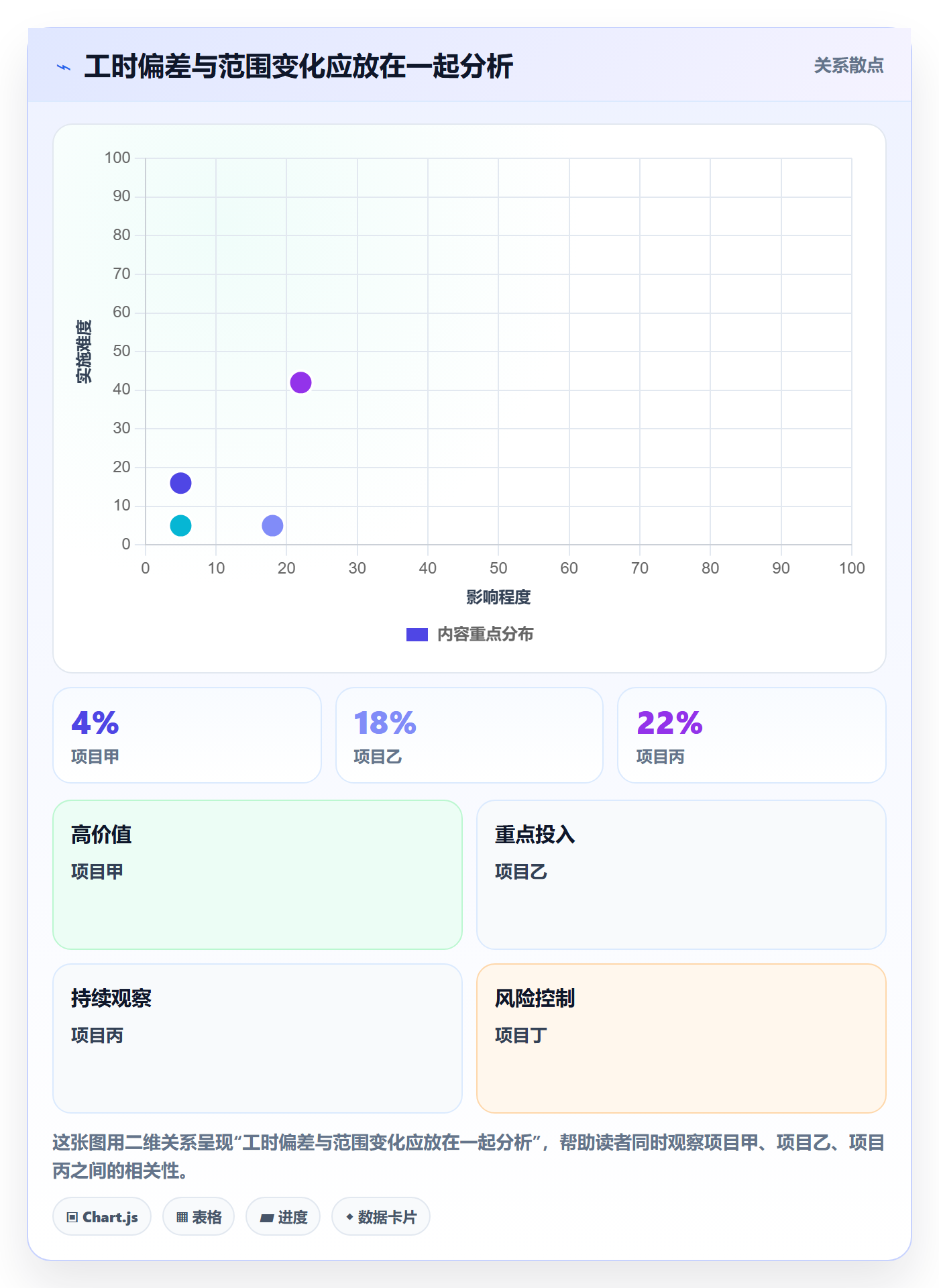
Task: Select the 重点投入 quadrant card
Action: tap(681, 875)
